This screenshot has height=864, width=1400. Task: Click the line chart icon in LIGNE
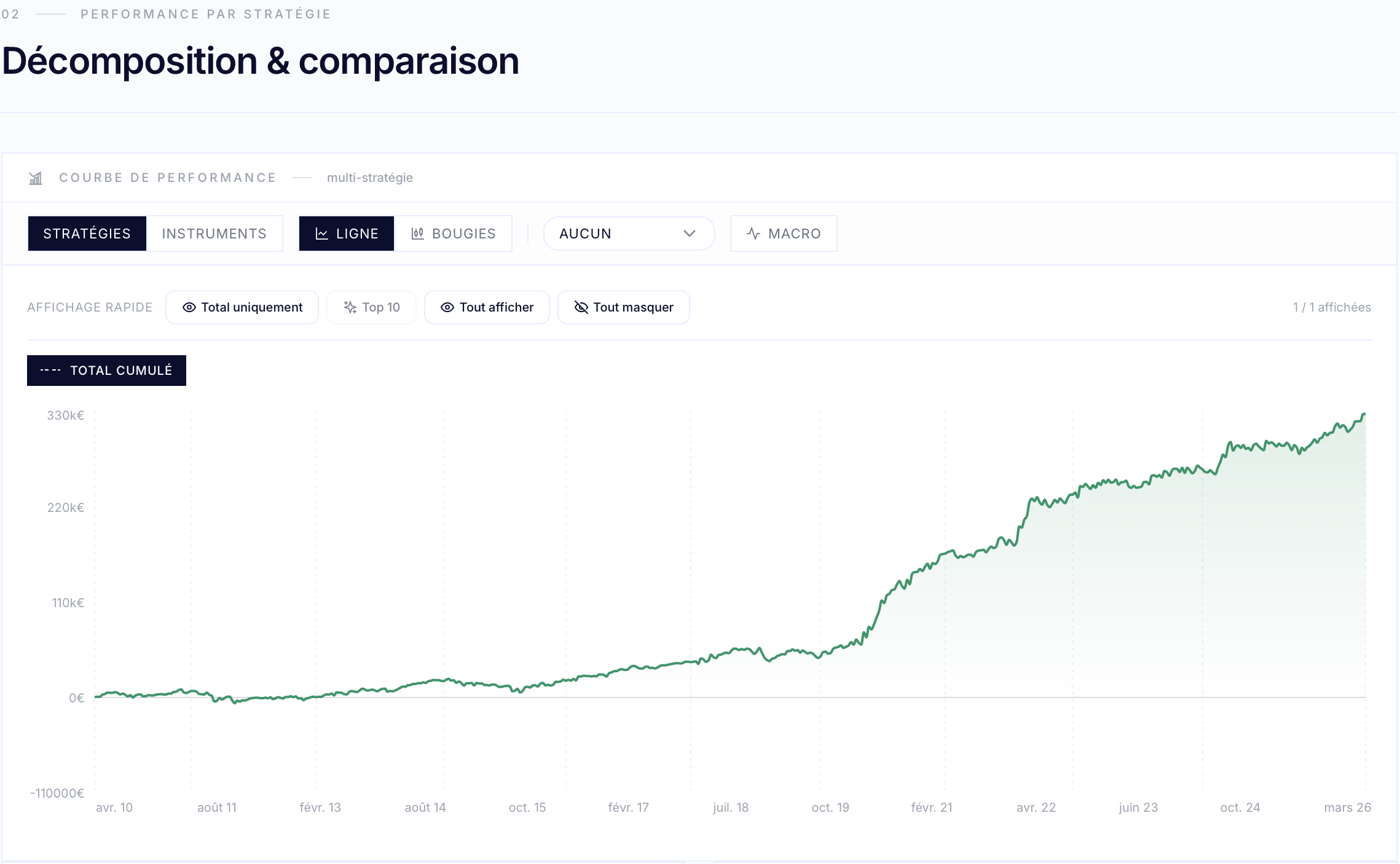(321, 234)
